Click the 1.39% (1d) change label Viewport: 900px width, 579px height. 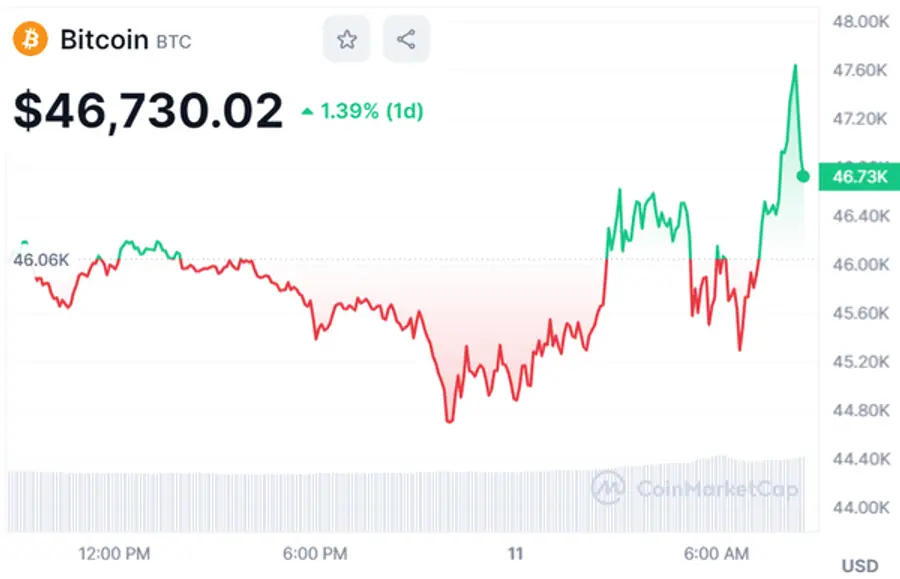click(371, 111)
